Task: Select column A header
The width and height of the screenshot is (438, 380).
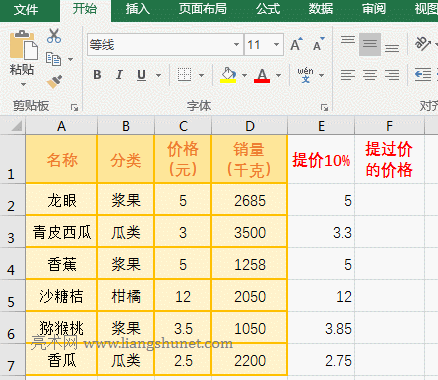Action: tap(62, 126)
